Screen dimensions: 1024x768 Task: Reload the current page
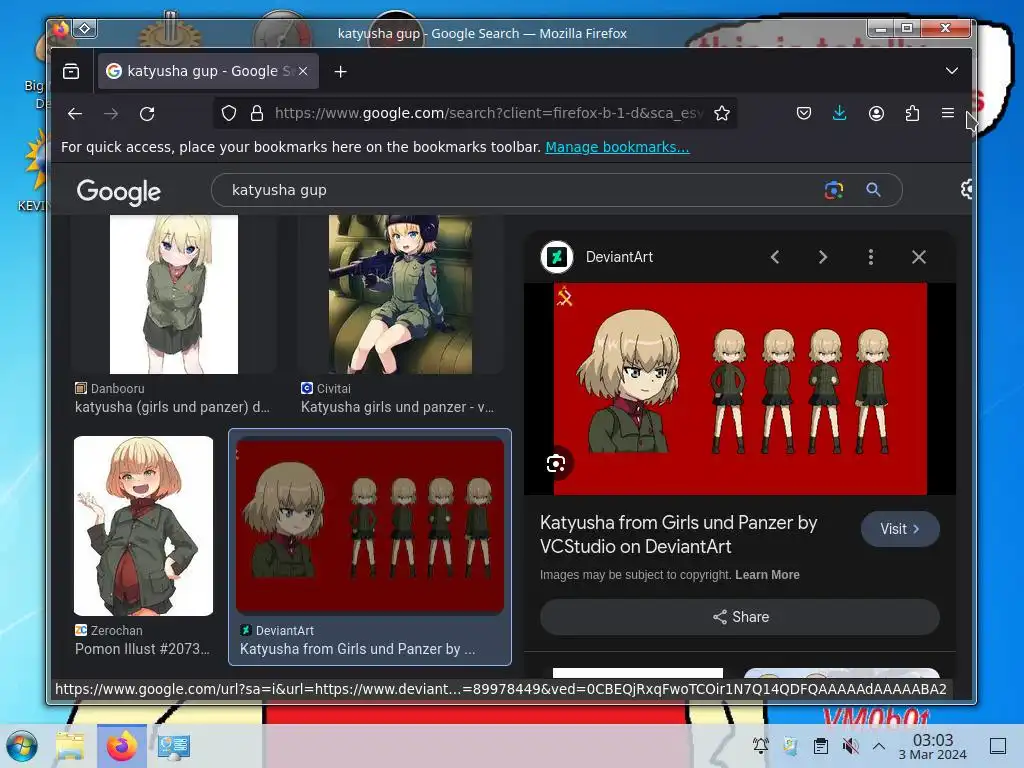(x=147, y=114)
